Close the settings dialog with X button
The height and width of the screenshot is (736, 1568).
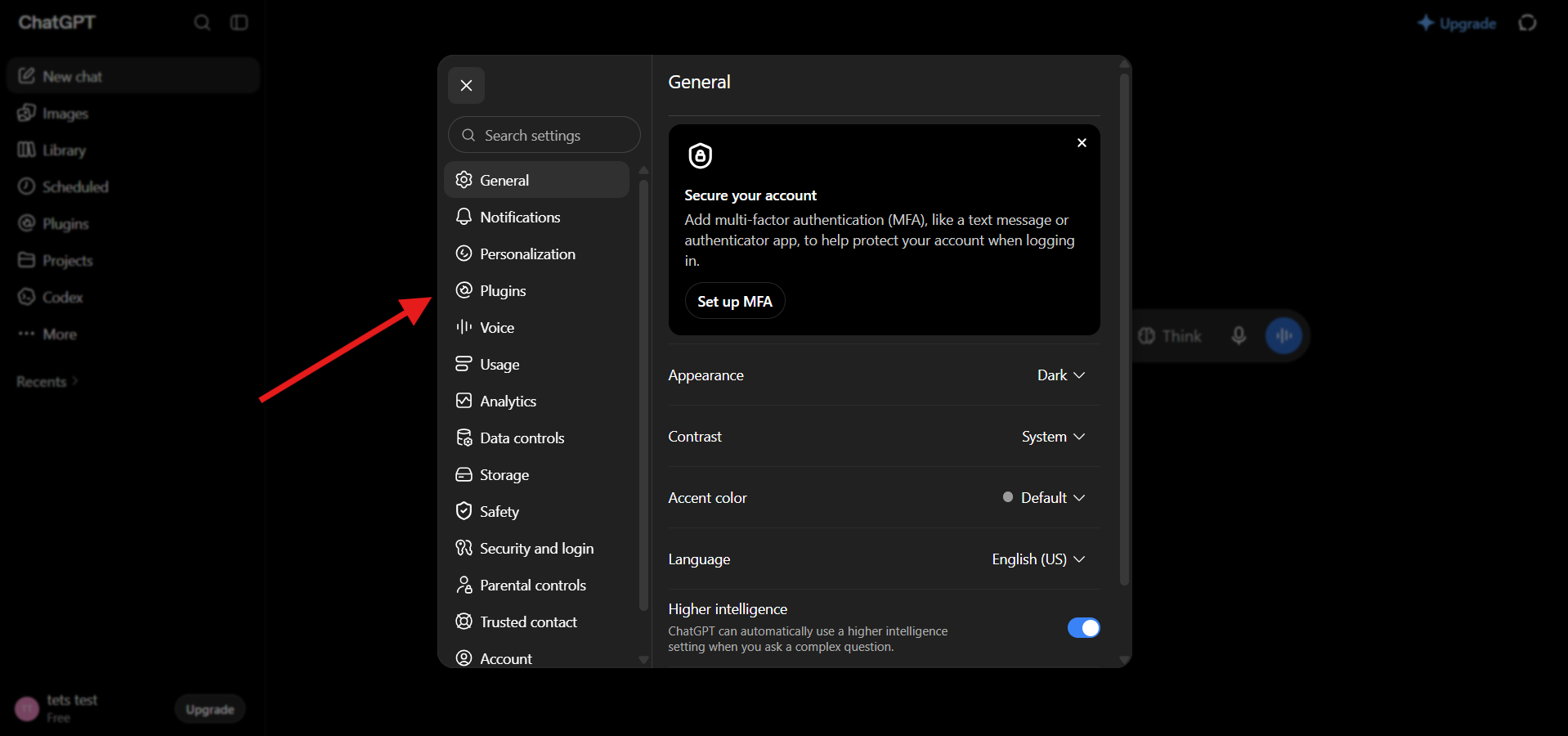point(466,85)
